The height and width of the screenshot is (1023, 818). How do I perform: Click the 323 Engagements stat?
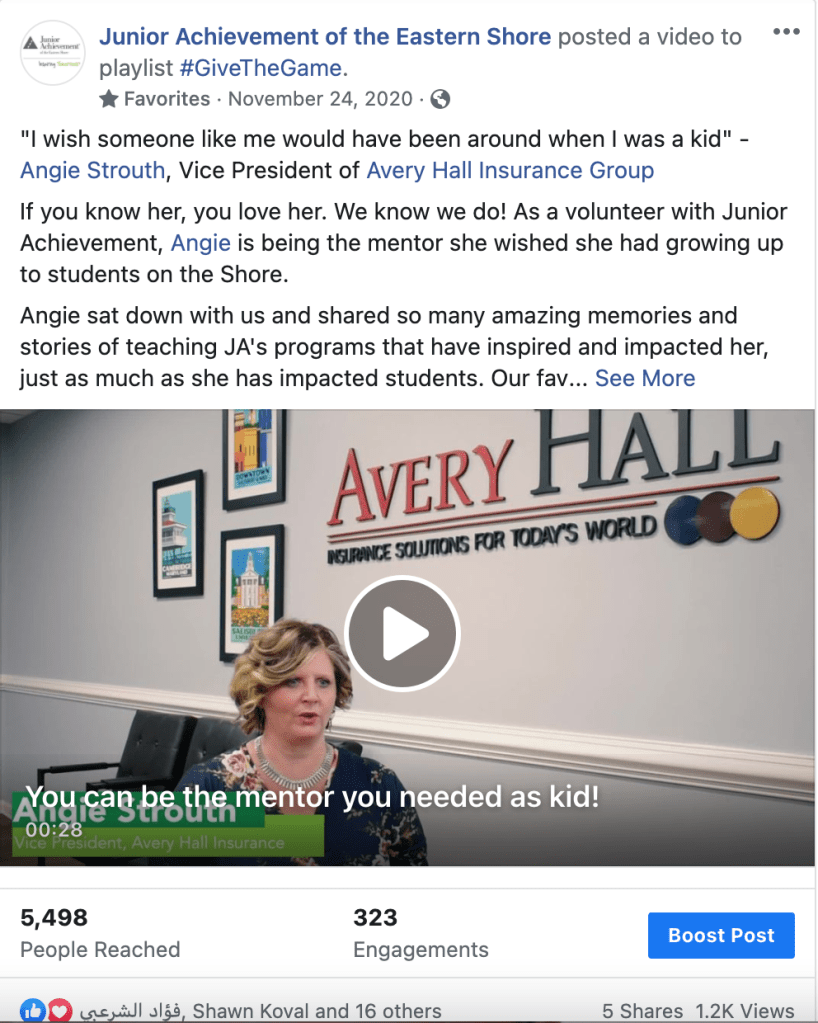[x=421, y=933]
